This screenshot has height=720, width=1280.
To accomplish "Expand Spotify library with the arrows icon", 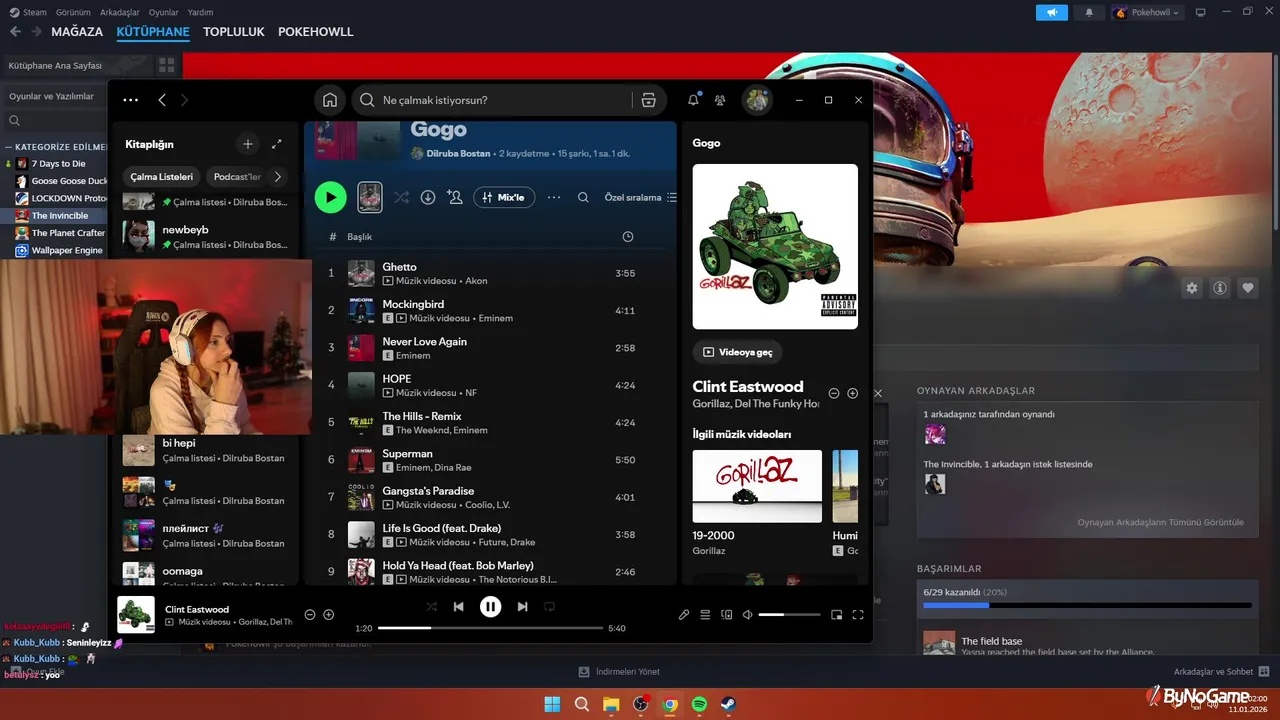I will (277, 144).
